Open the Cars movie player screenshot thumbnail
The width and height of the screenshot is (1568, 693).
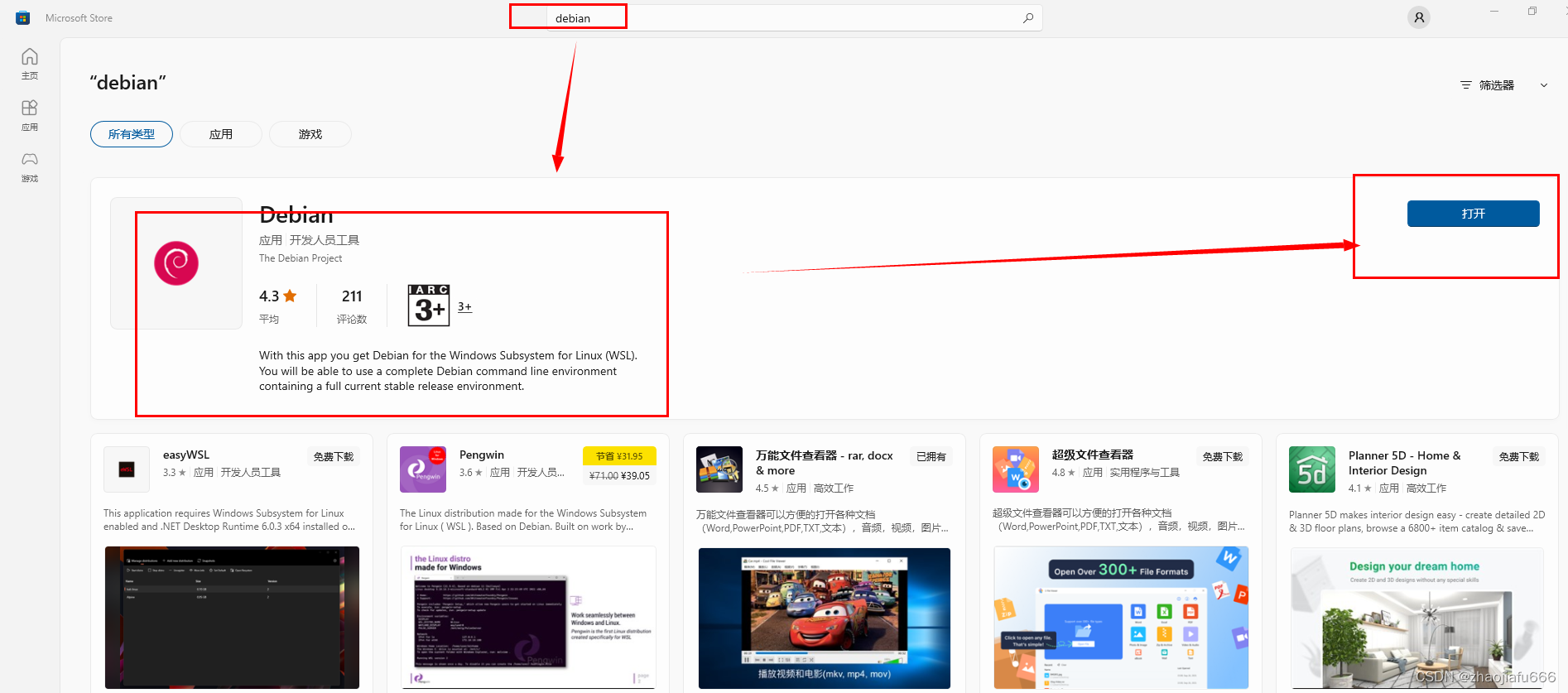click(x=825, y=618)
